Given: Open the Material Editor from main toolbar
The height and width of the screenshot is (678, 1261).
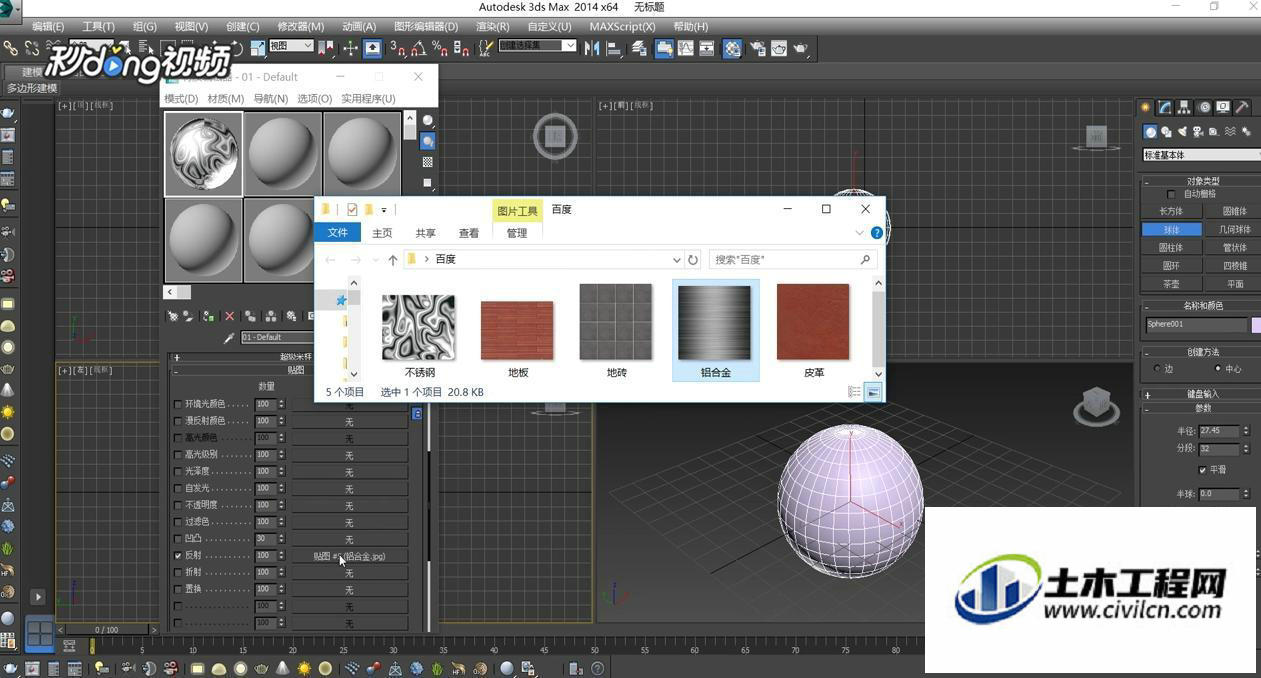Looking at the screenshot, I should tap(733, 48).
